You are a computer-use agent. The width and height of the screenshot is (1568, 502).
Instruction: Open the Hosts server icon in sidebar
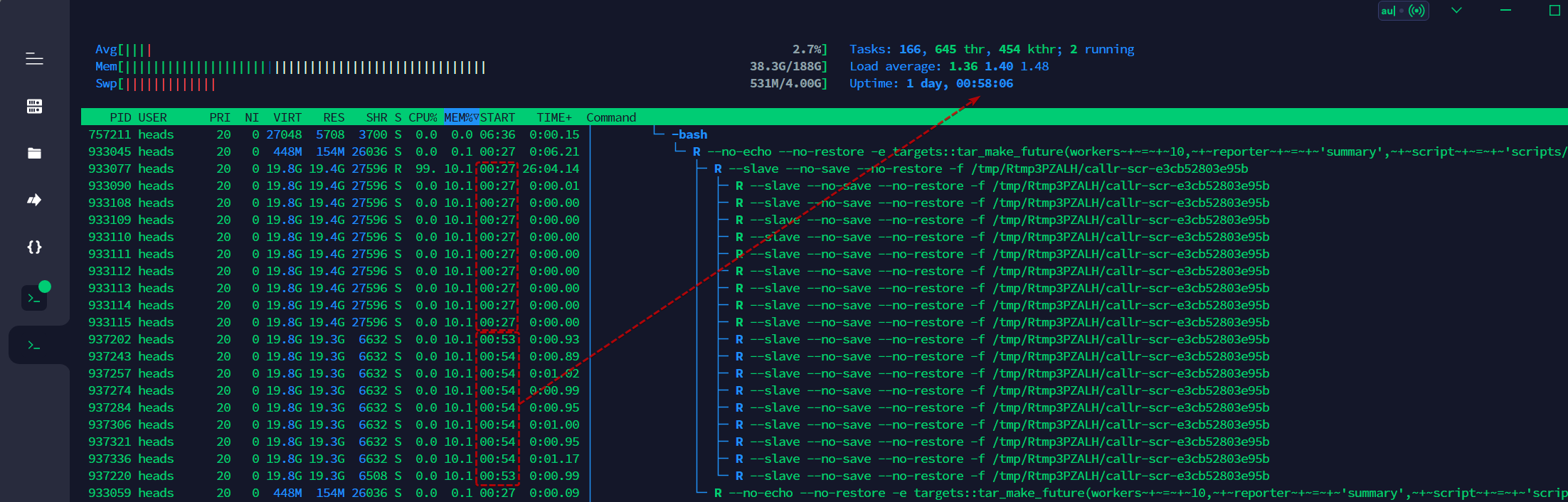pos(34,106)
